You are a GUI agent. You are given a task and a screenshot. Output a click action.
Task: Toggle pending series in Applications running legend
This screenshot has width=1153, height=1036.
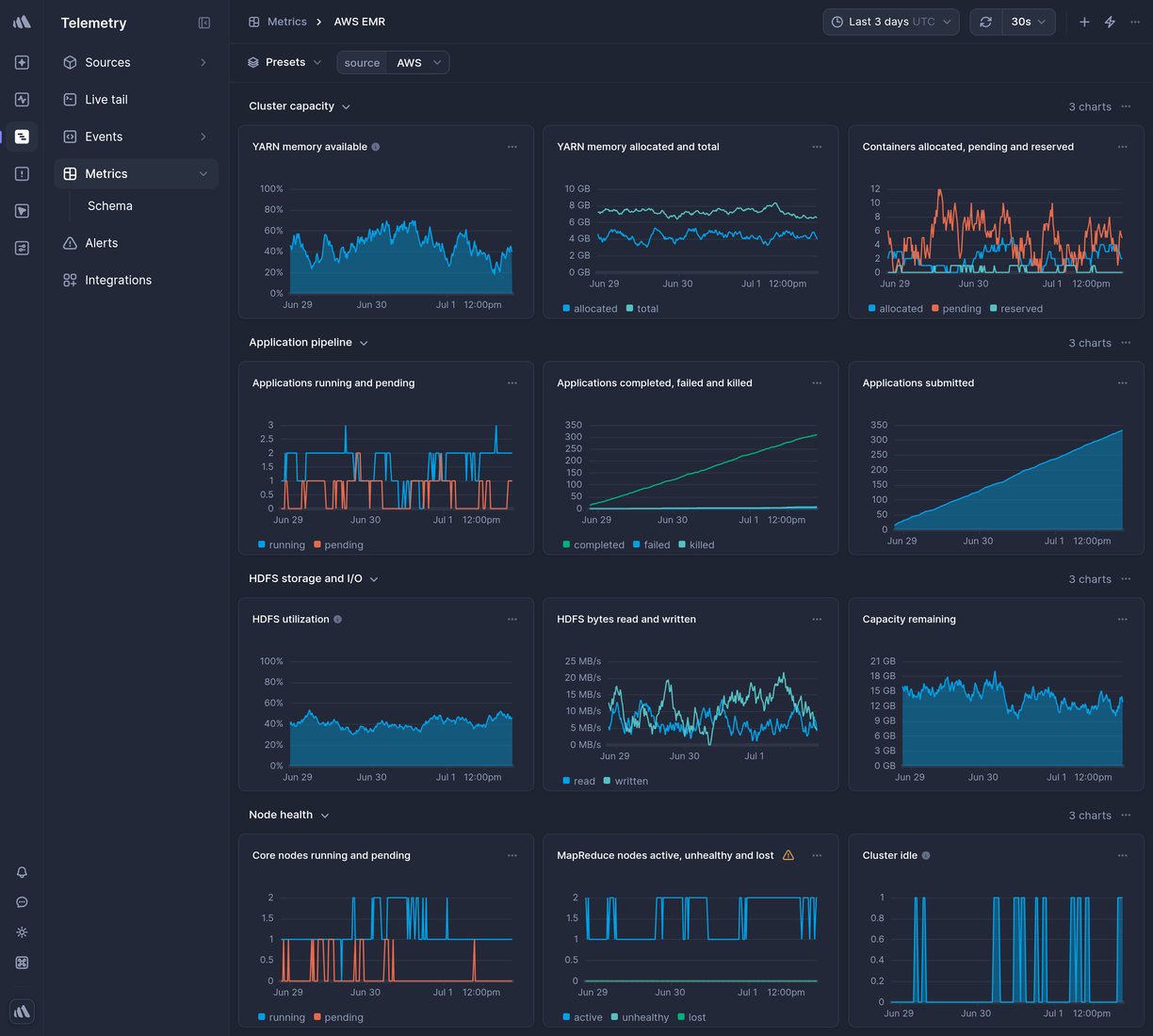(x=338, y=545)
